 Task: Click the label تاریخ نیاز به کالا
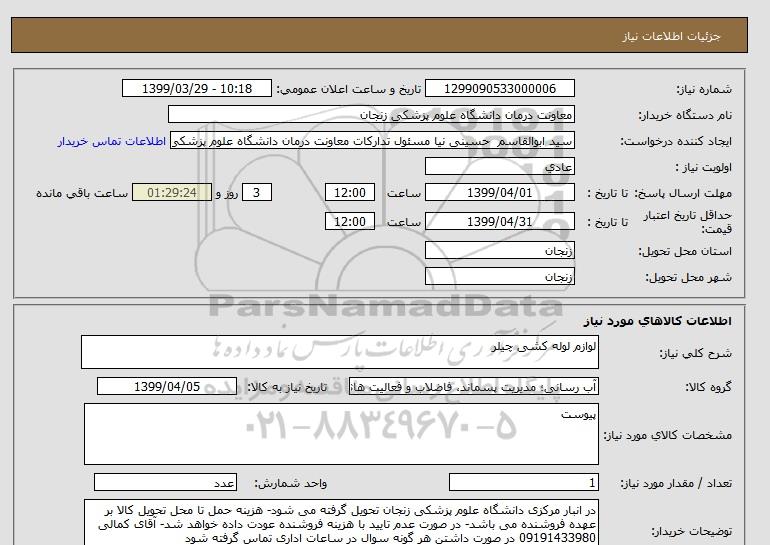tap(287, 387)
